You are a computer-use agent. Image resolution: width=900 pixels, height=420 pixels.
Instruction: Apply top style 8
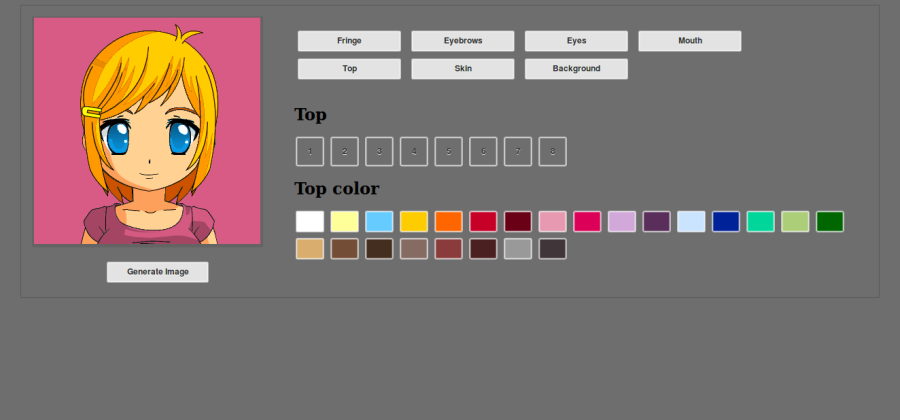pos(553,151)
